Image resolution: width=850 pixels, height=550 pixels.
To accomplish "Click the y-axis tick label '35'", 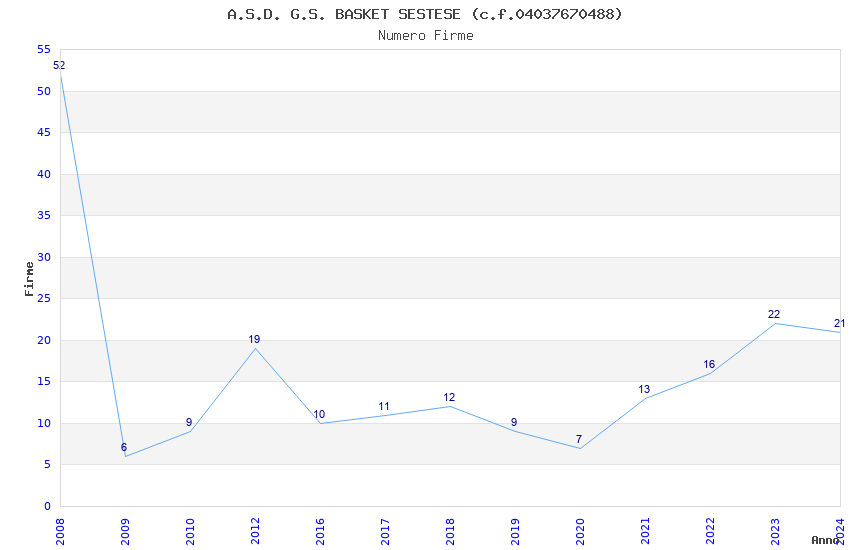I will point(44,216).
